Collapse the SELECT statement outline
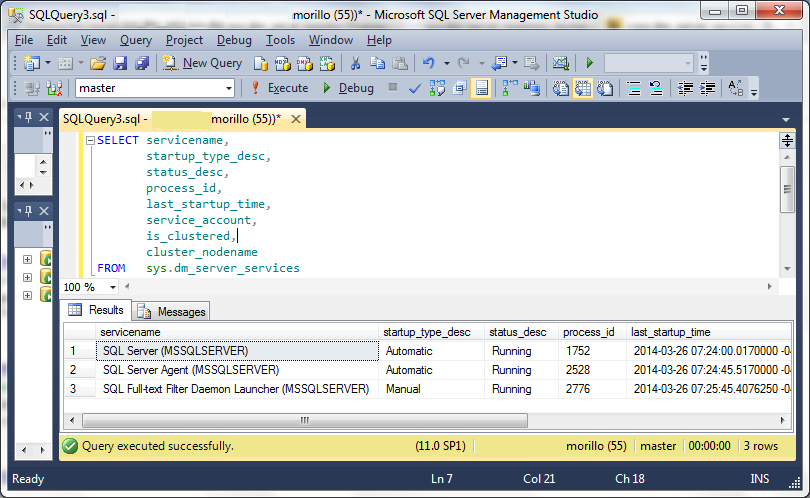This screenshot has width=810, height=498. tap(90, 140)
